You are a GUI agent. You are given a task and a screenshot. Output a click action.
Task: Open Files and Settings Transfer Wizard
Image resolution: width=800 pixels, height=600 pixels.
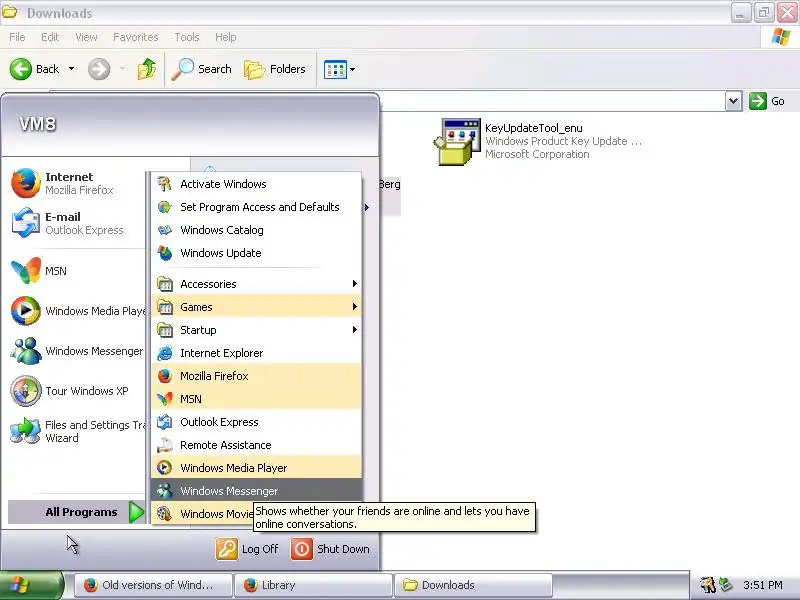(77, 431)
